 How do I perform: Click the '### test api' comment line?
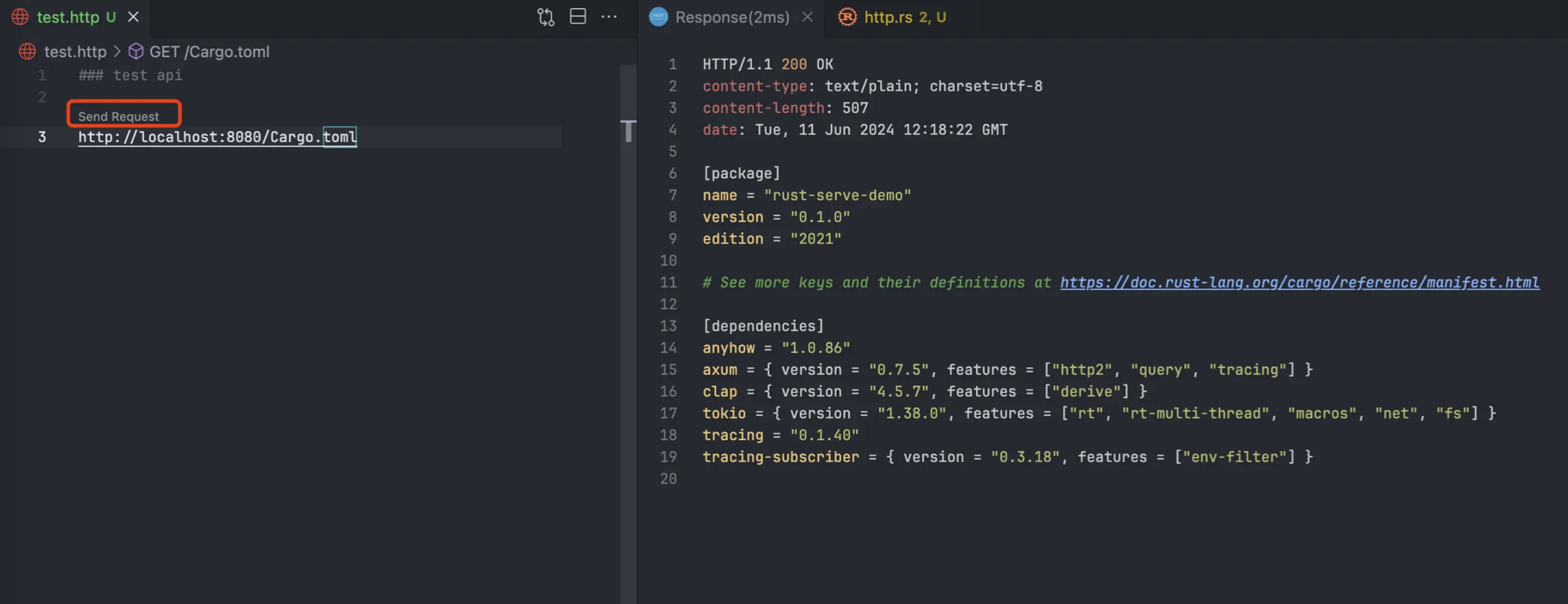click(x=130, y=75)
